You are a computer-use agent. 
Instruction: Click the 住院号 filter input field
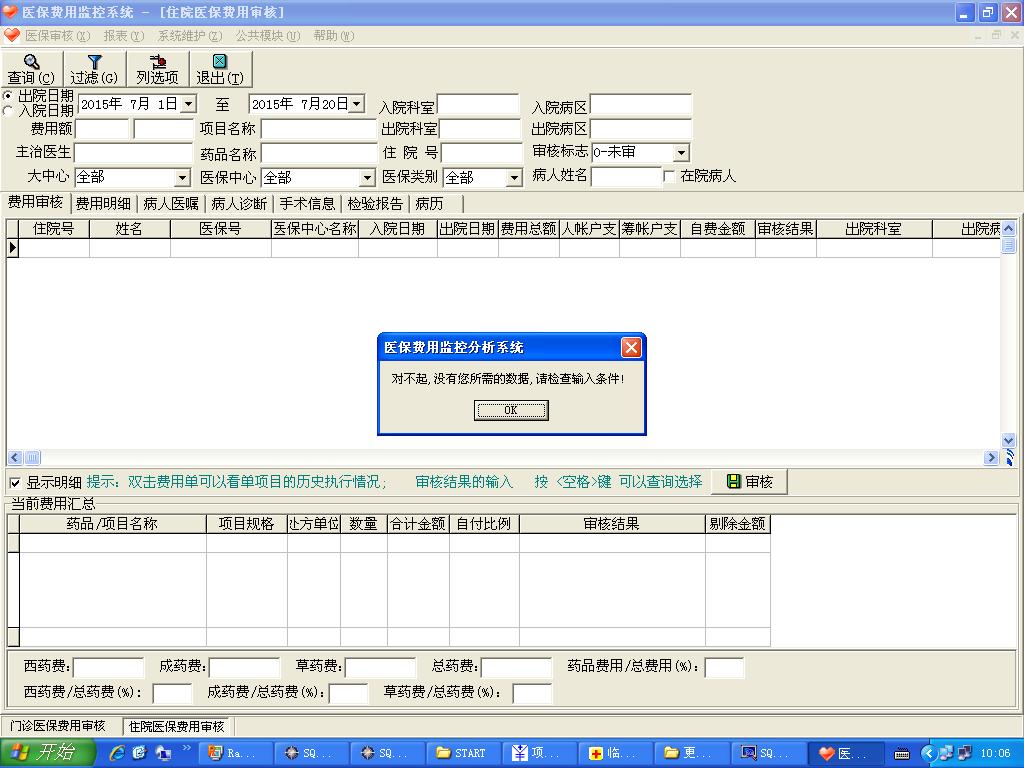(x=482, y=153)
